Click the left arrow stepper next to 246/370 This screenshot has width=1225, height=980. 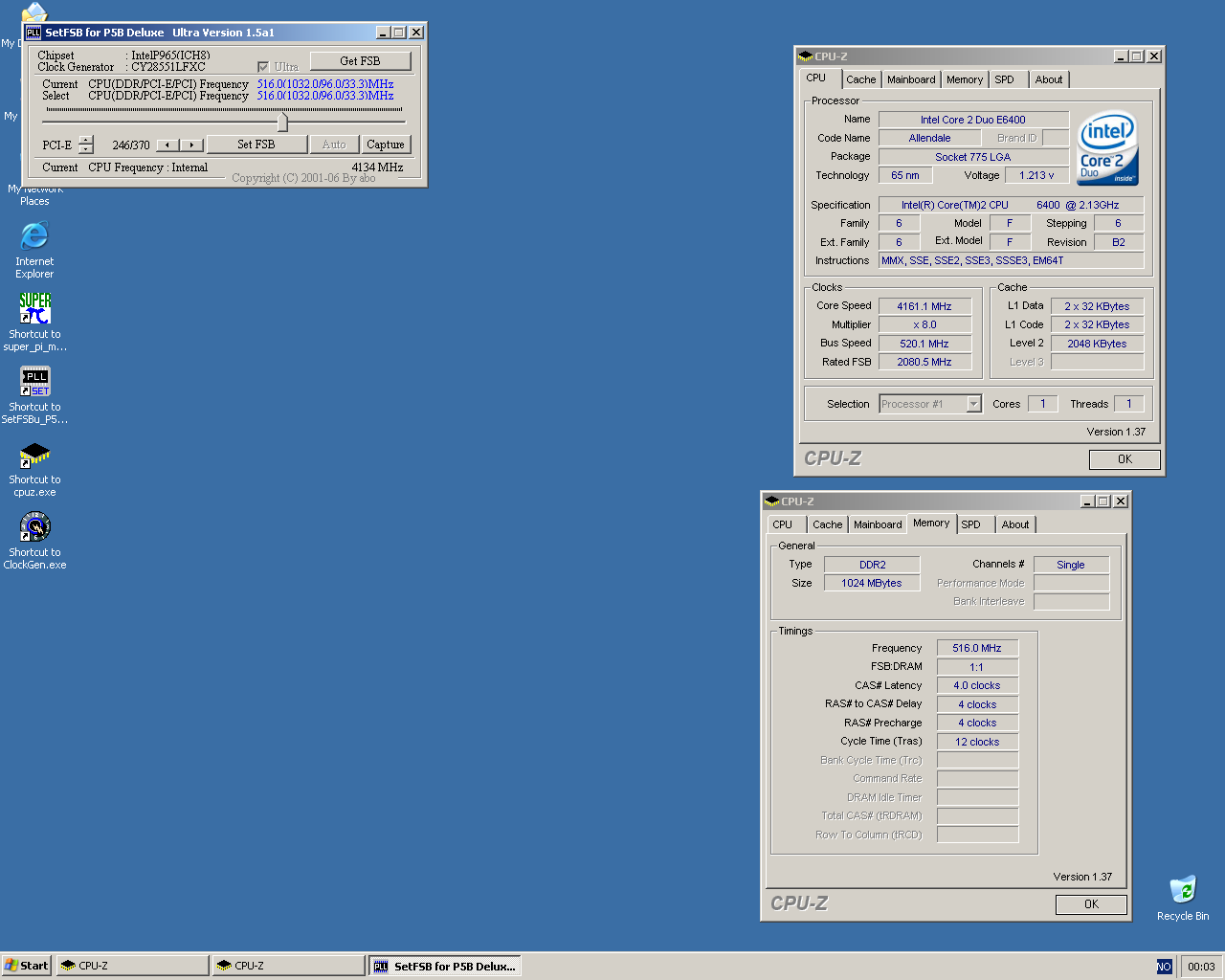click(x=168, y=145)
